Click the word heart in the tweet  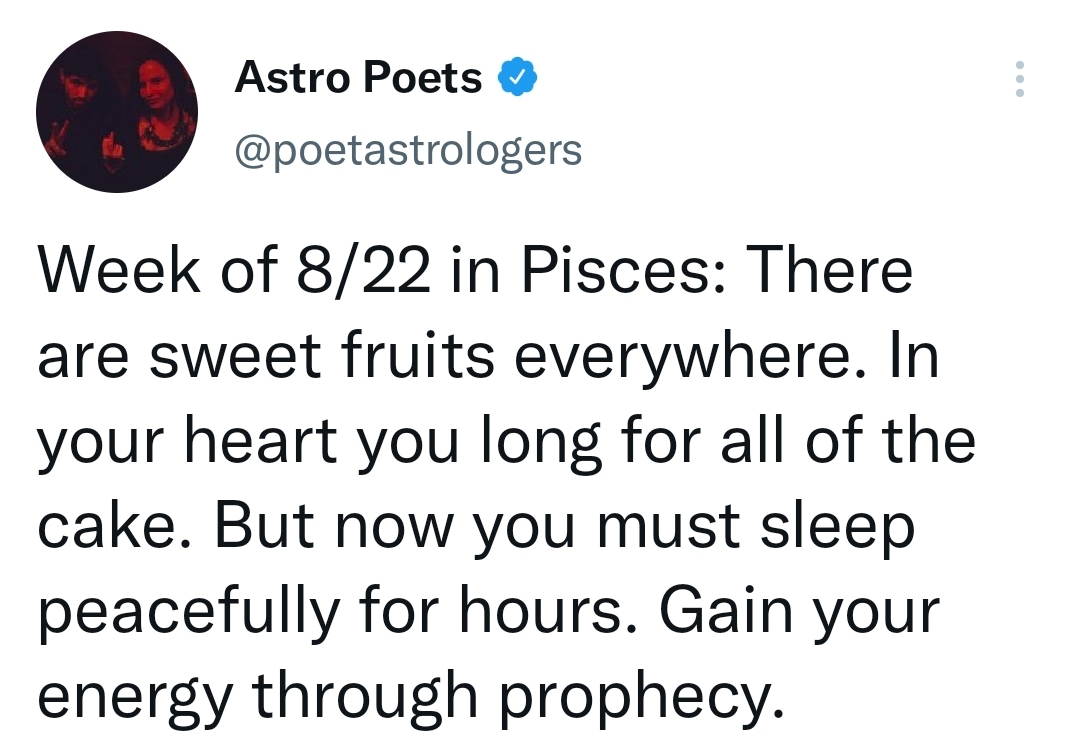tap(261, 440)
